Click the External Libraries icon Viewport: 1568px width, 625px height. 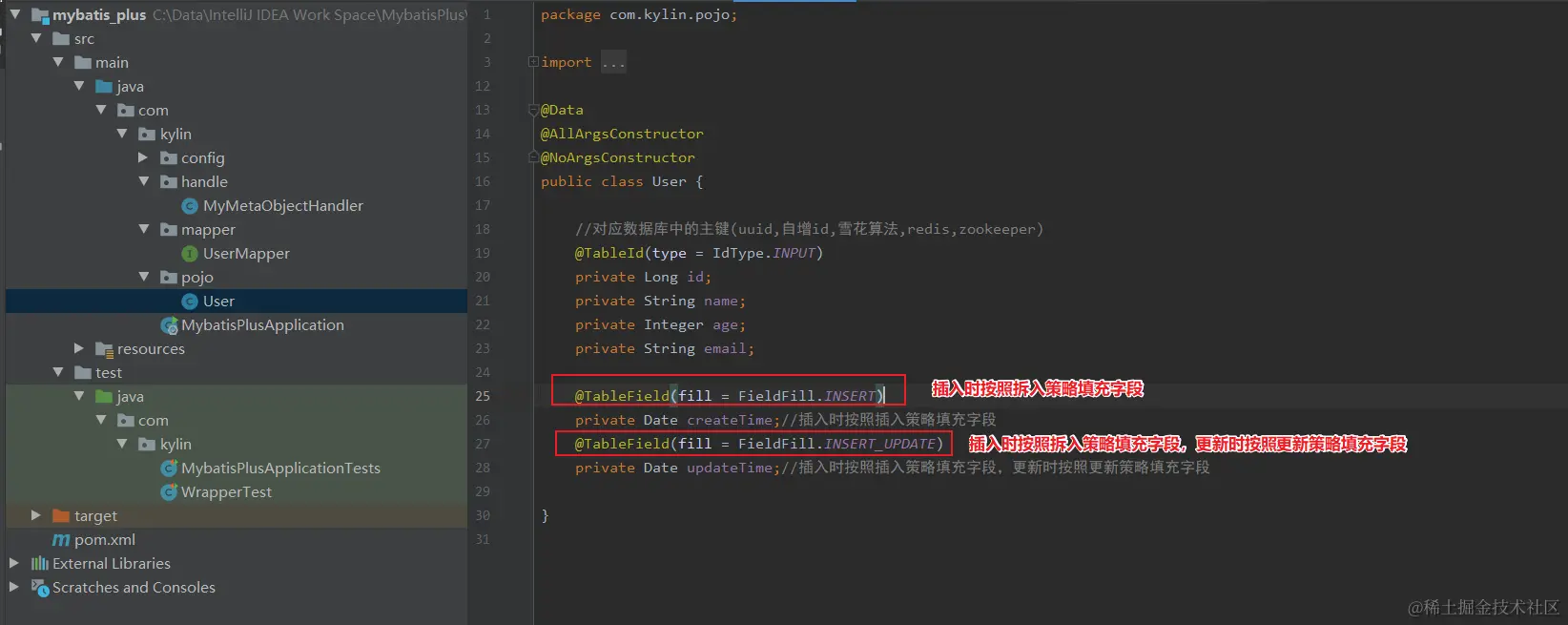coord(40,563)
